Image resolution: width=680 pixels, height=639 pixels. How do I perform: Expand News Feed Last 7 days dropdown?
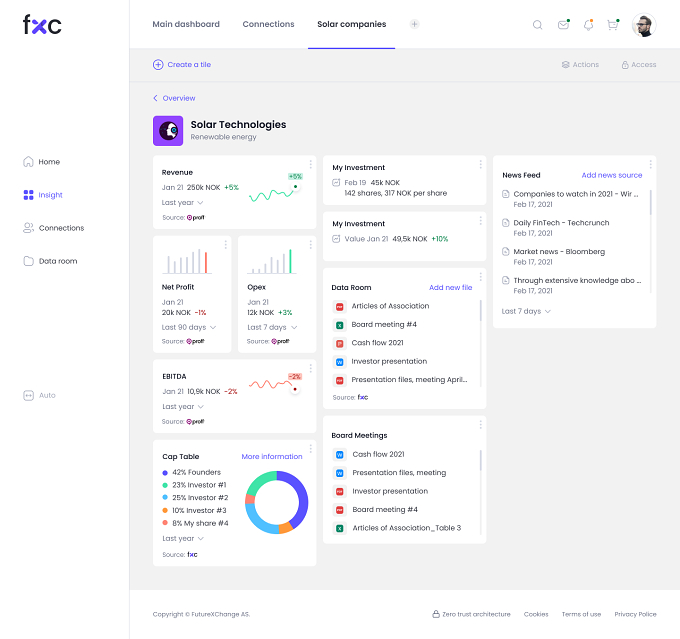coord(526,311)
